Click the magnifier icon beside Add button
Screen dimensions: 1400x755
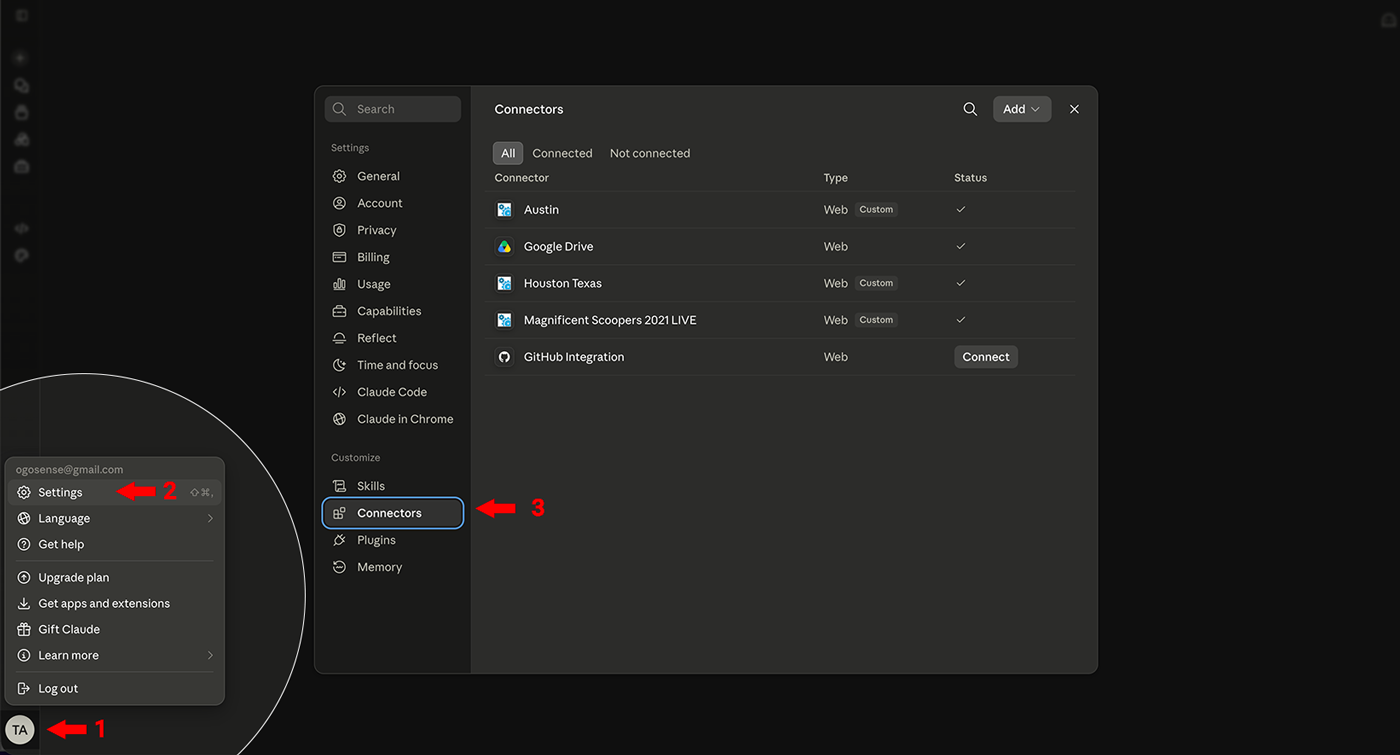[x=970, y=109]
